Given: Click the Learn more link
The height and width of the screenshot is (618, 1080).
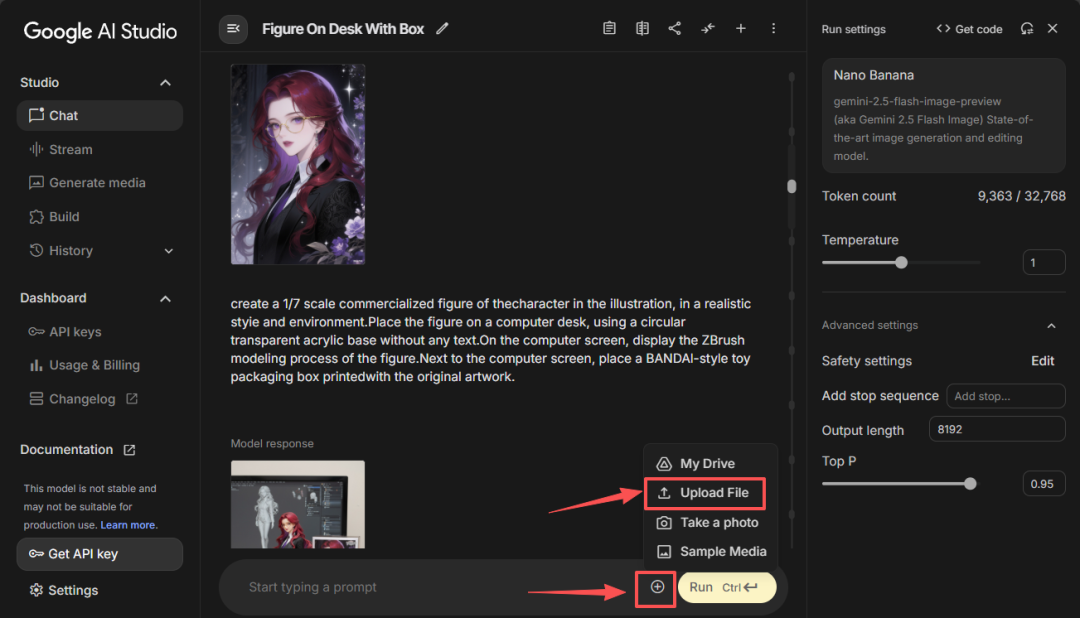Looking at the screenshot, I should [x=127, y=525].
